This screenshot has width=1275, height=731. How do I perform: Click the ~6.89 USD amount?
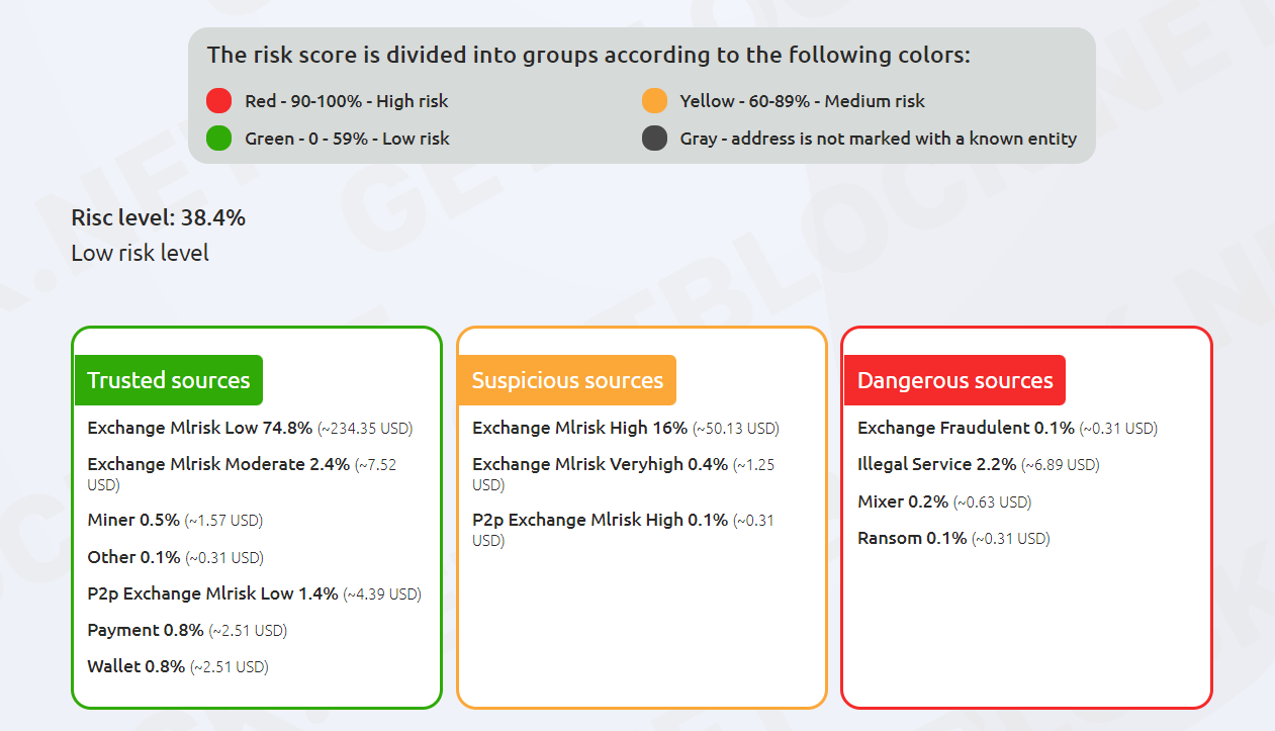1060,465
